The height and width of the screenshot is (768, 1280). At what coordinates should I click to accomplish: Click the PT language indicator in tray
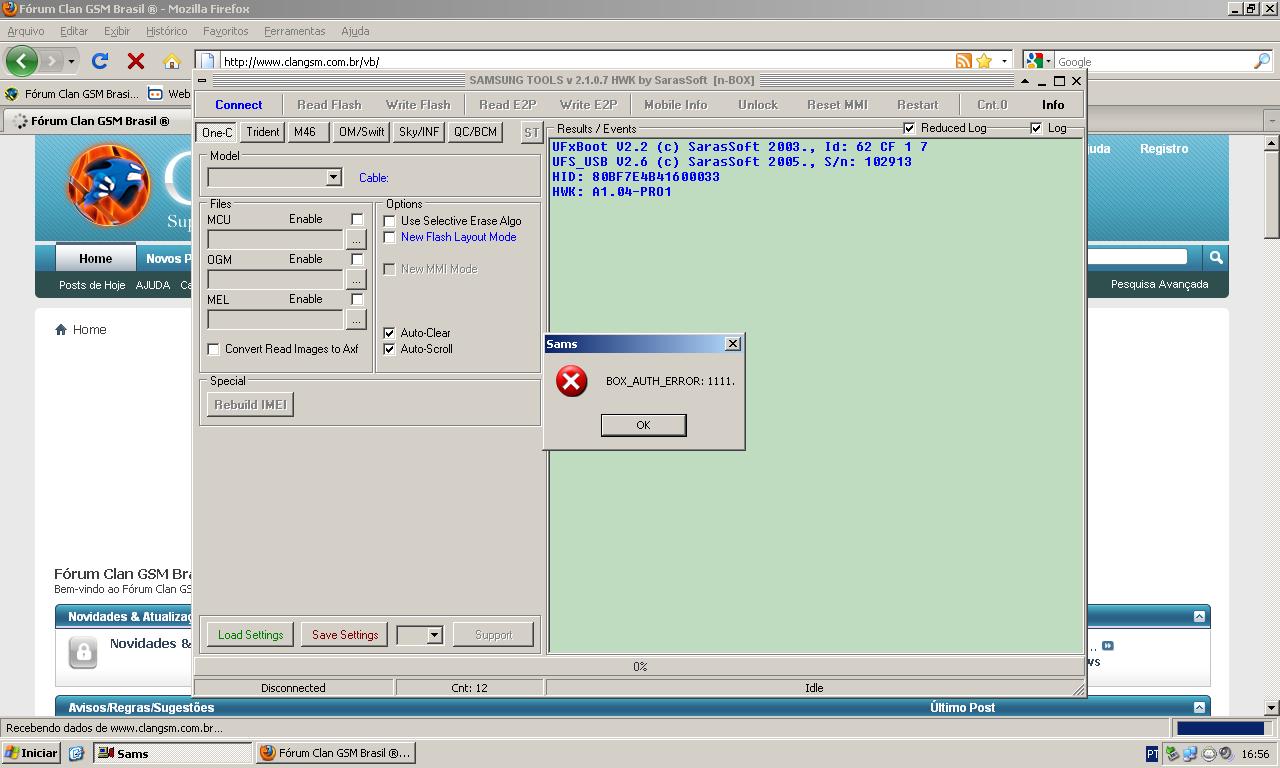coord(1152,754)
